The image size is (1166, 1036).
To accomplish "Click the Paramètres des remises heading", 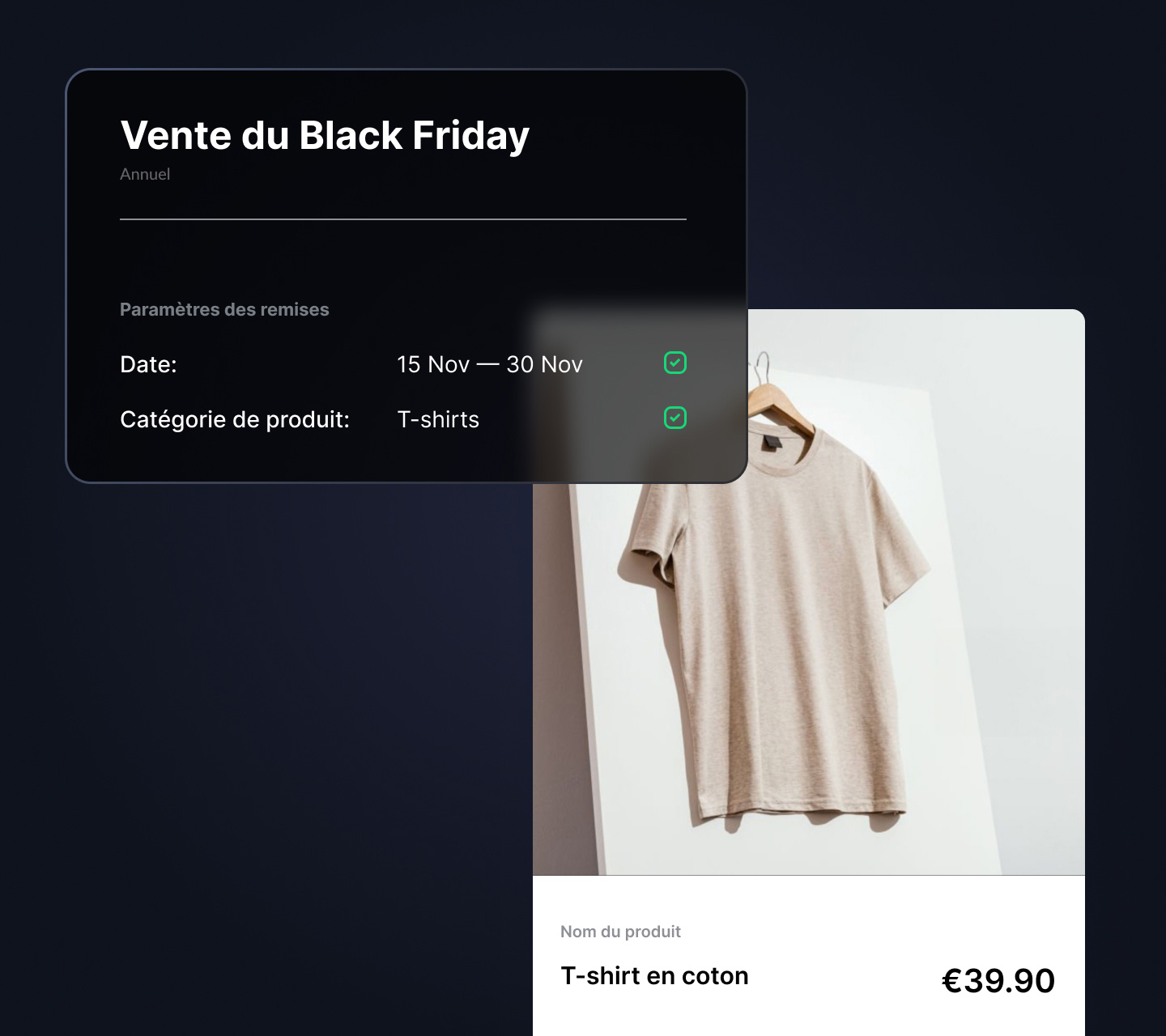I will [224, 309].
